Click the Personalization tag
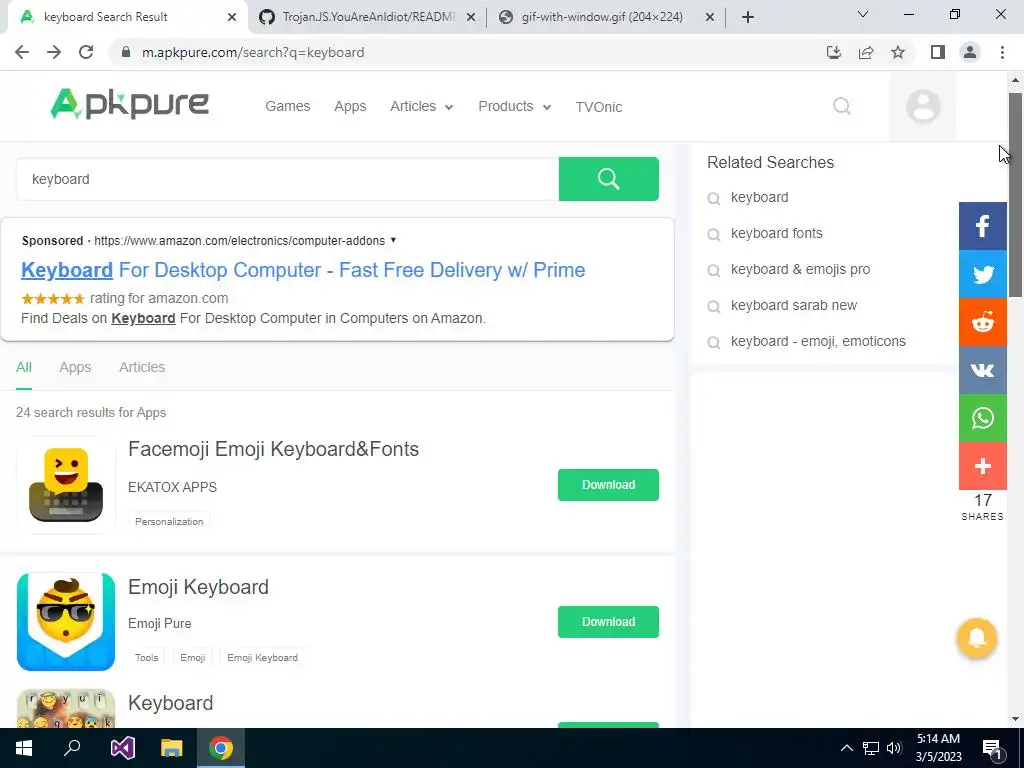Viewport: 1024px width, 768px height. pos(169,521)
